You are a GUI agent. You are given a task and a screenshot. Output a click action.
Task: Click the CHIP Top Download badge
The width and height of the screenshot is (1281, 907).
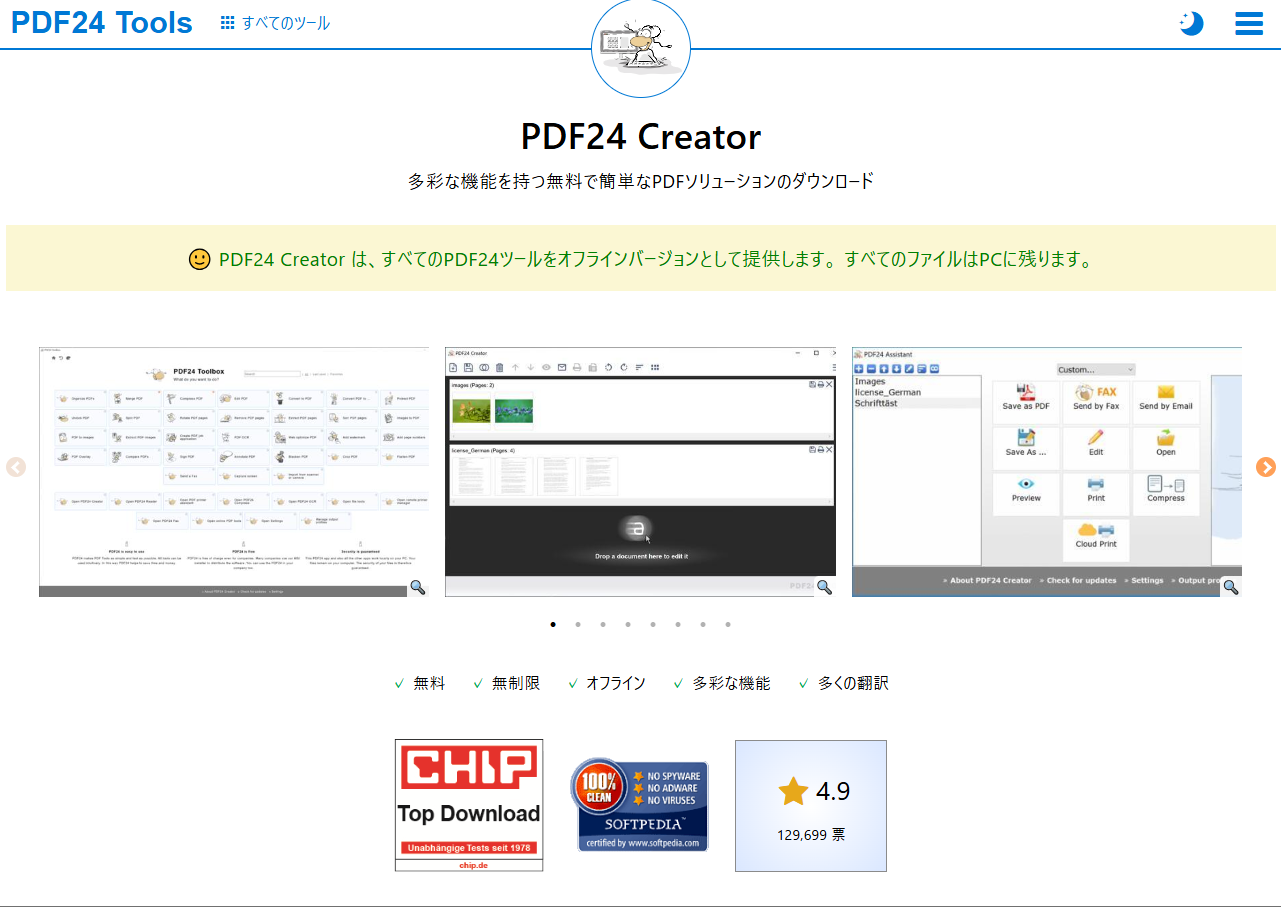pyautogui.click(x=468, y=804)
